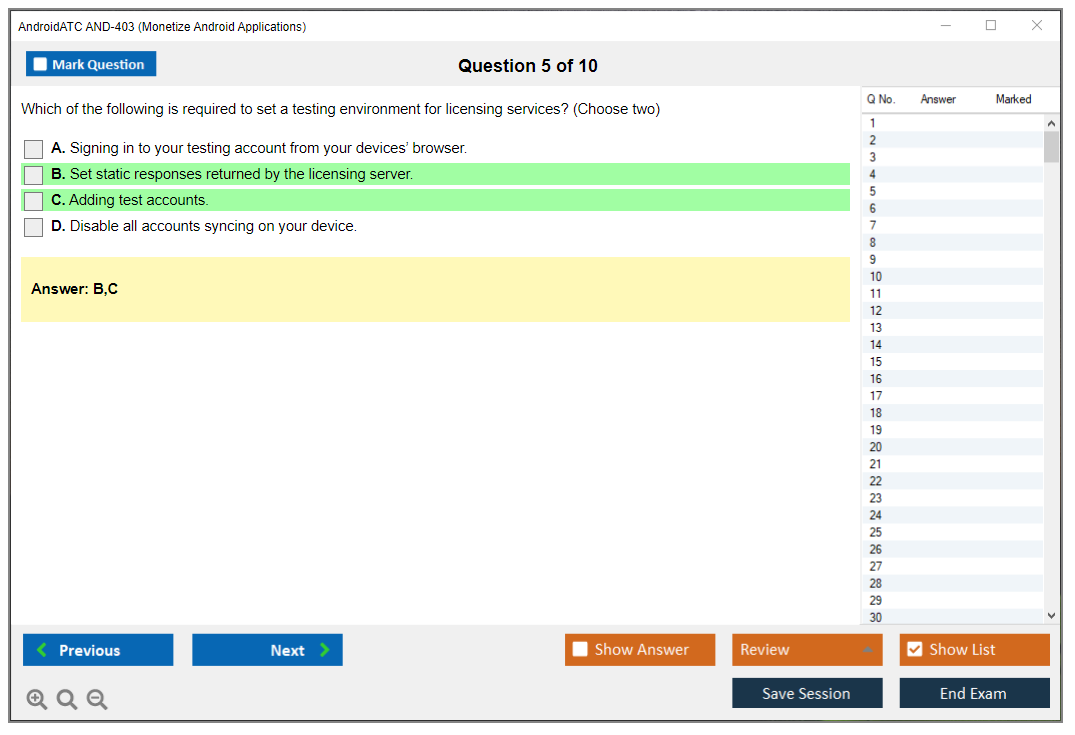Tick the Mark Question checkbox
The width and height of the screenshot is (1075, 735).
[x=41, y=65]
